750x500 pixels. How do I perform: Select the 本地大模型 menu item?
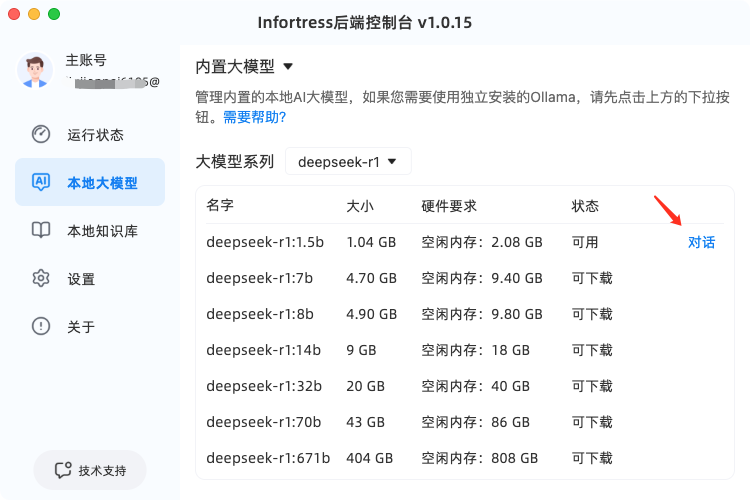[90, 182]
